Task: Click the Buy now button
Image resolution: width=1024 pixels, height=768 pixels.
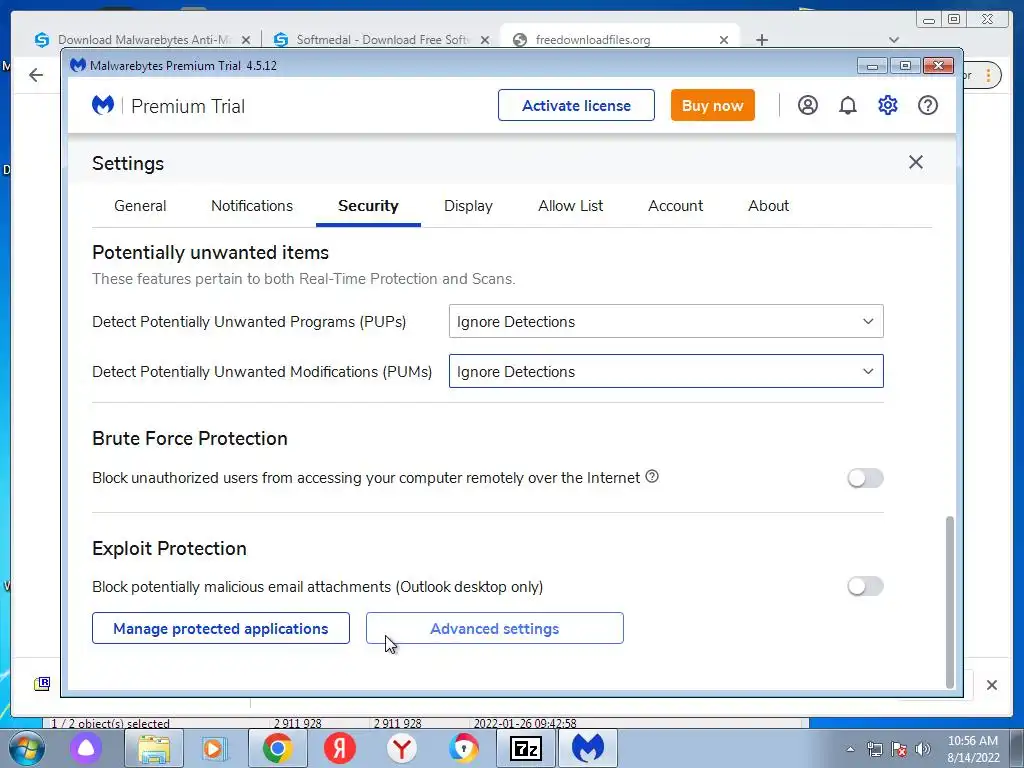Action: (x=712, y=105)
